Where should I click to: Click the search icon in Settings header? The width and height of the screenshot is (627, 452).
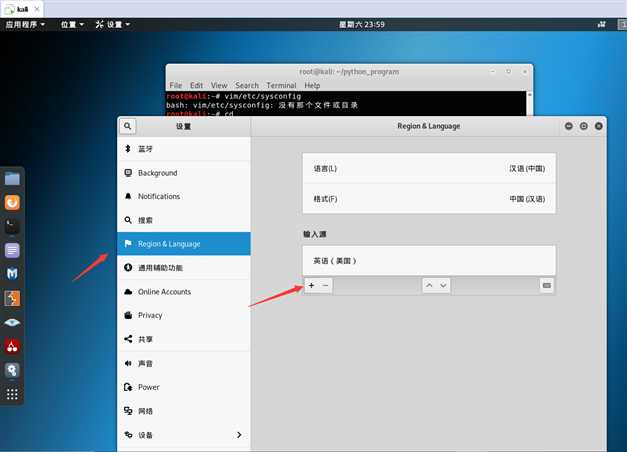[x=128, y=126]
